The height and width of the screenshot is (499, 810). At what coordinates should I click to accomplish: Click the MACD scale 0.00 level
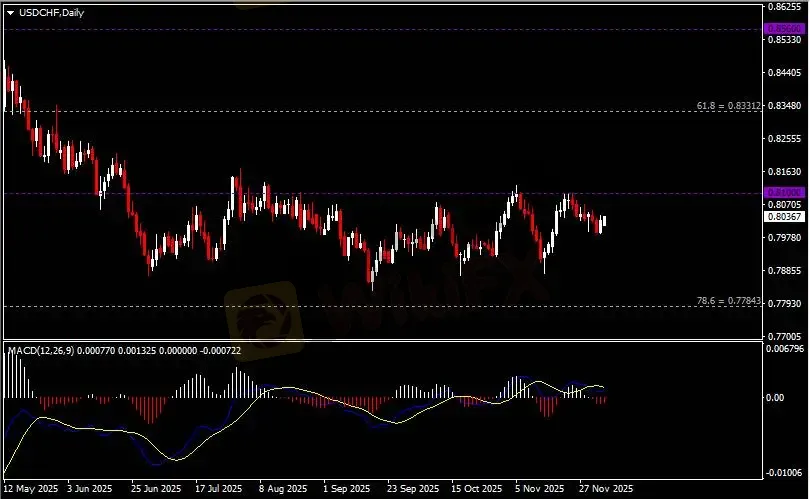click(774, 398)
